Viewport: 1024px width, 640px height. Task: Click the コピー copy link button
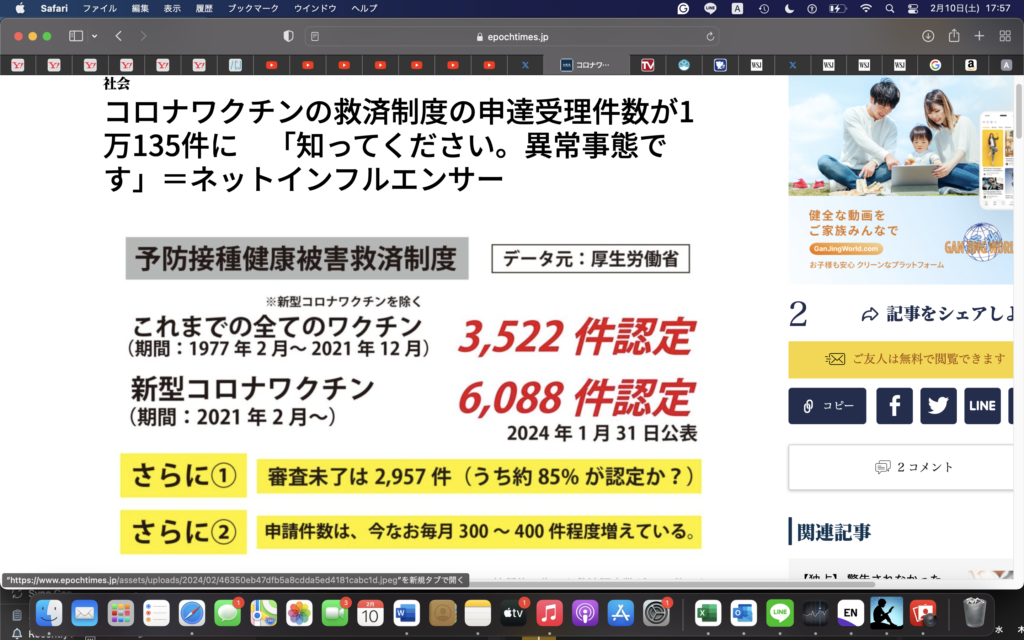pos(827,405)
